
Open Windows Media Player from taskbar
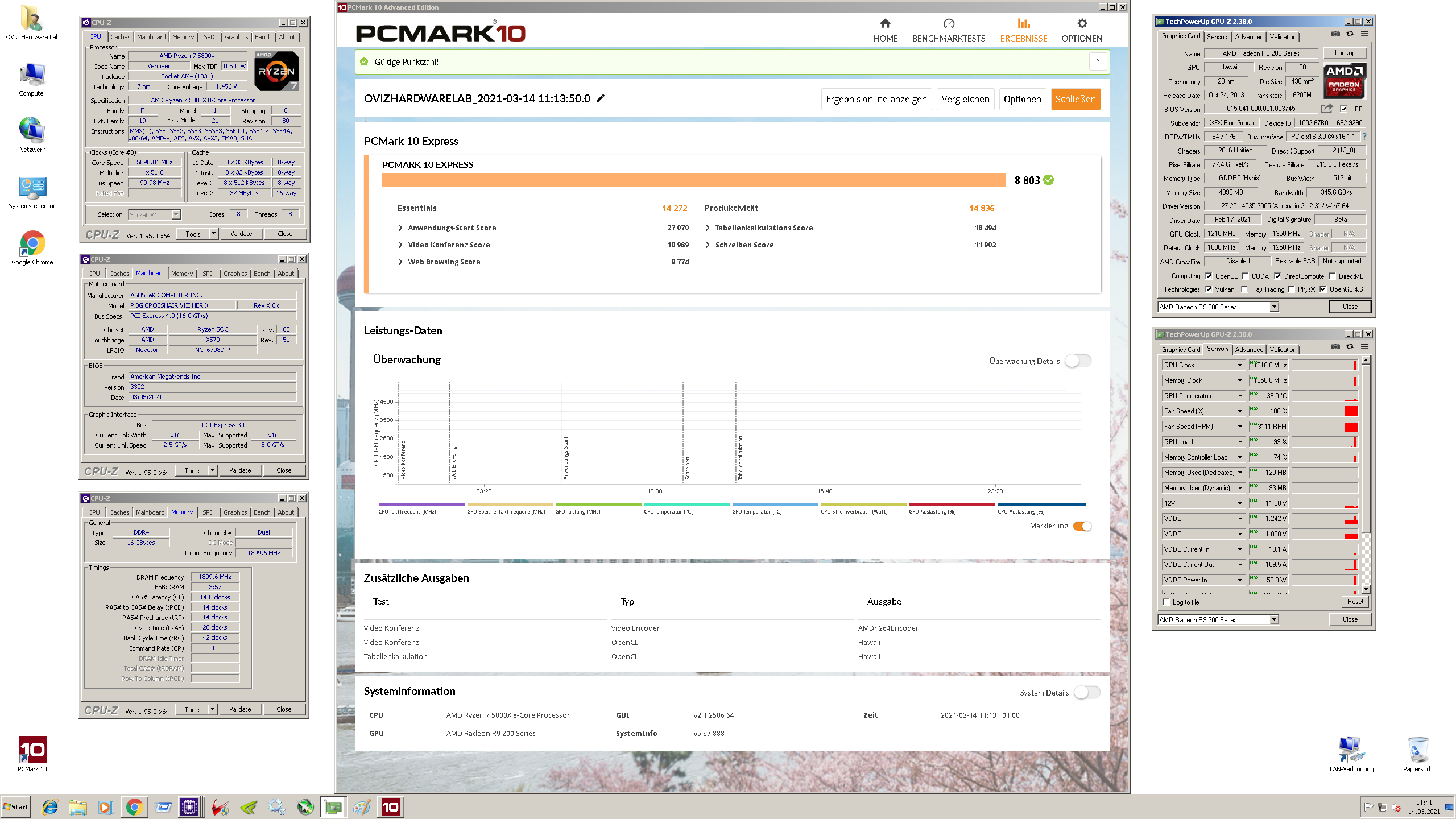pos(105,807)
